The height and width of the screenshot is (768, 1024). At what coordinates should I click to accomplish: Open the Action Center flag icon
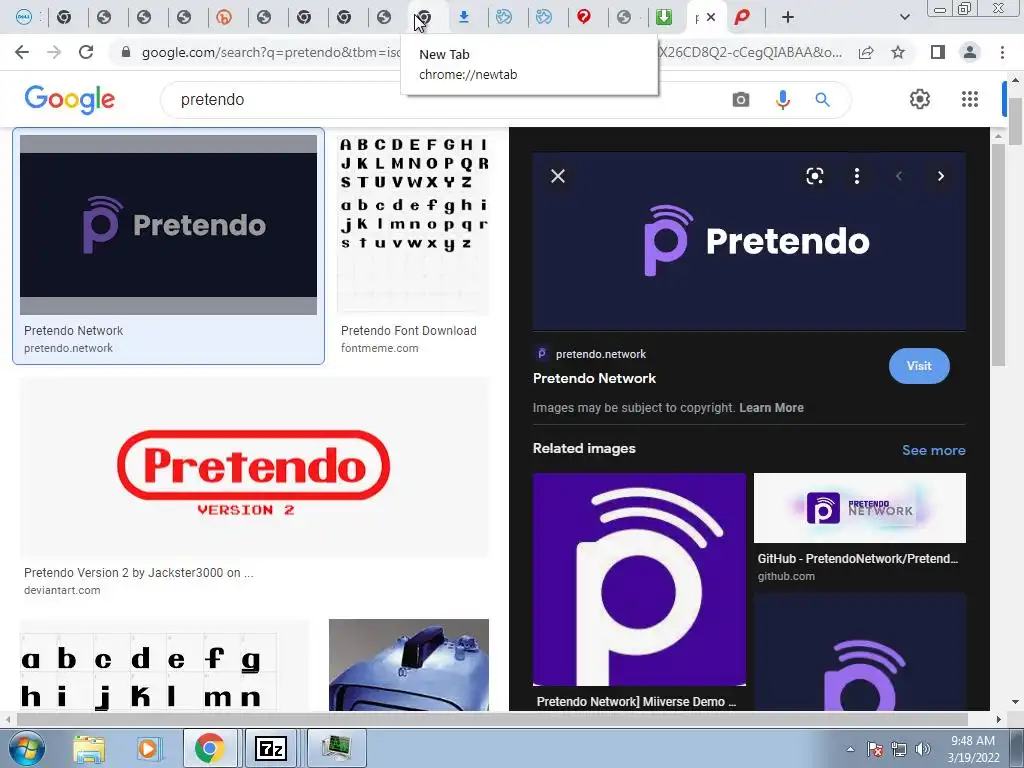tap(874, 749)
